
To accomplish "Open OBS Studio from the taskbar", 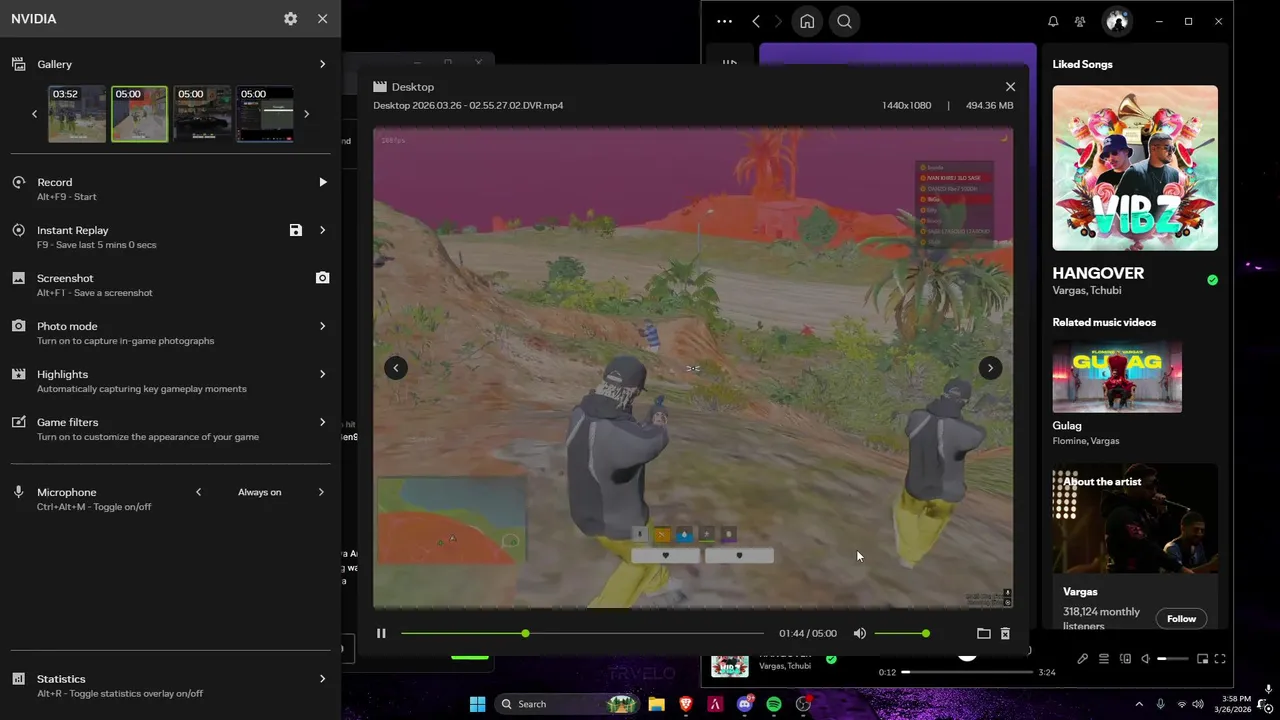I will pos(803,704).
